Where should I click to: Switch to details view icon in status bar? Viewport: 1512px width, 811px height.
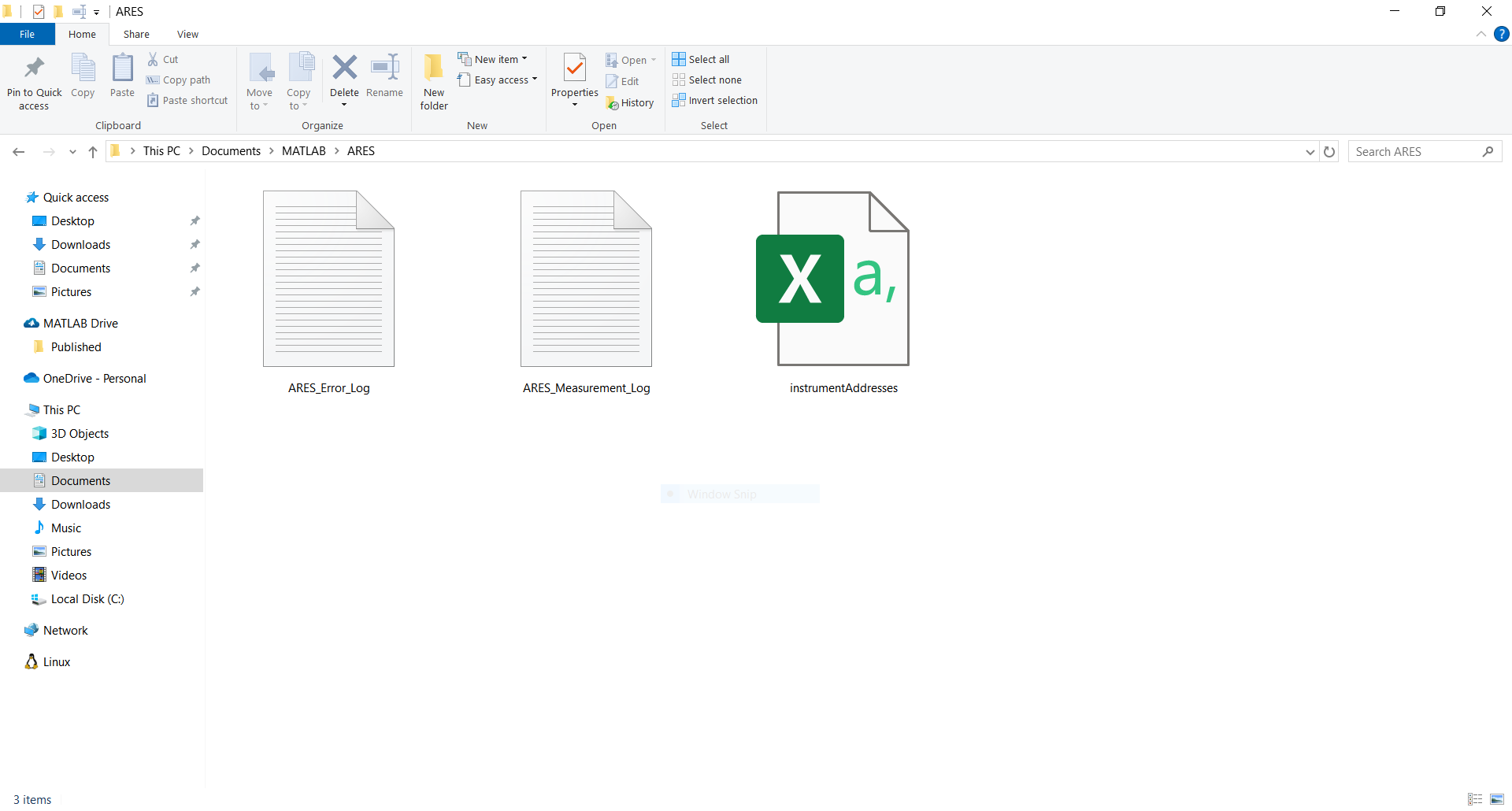click(1475, 799)
